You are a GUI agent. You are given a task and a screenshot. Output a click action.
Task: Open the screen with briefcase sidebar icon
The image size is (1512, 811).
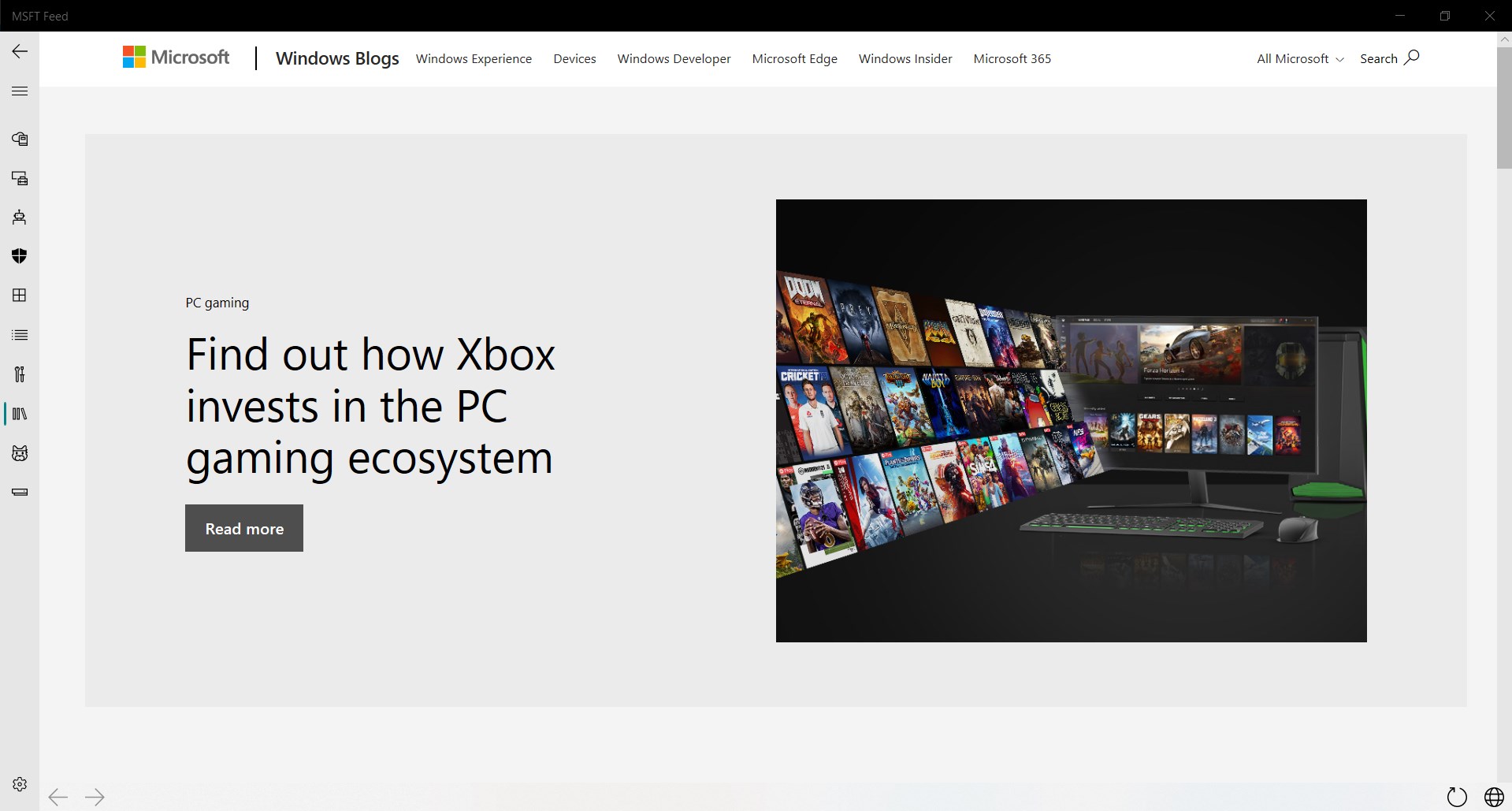[x=20, y=178]
